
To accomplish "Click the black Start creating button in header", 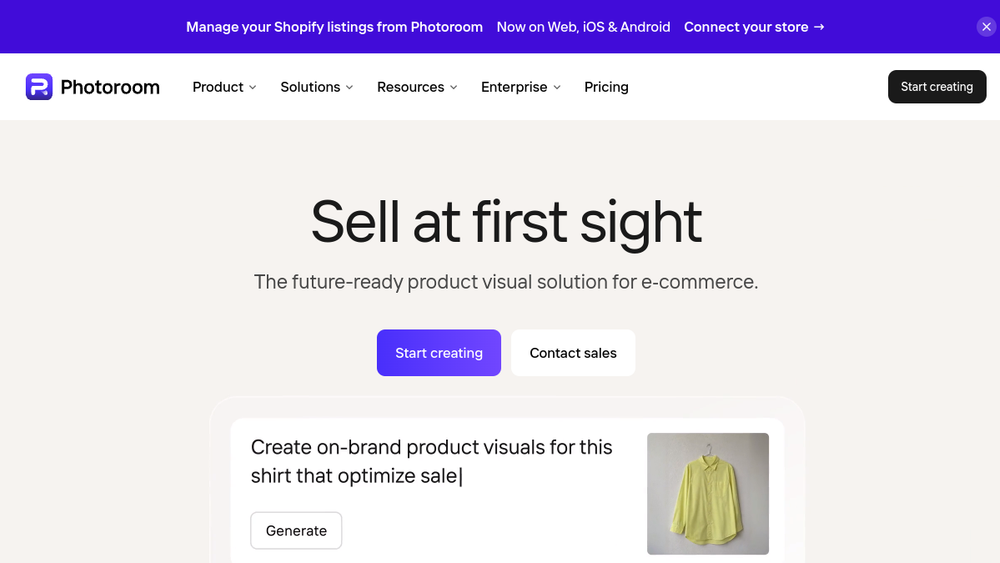I will pos(937,87).
